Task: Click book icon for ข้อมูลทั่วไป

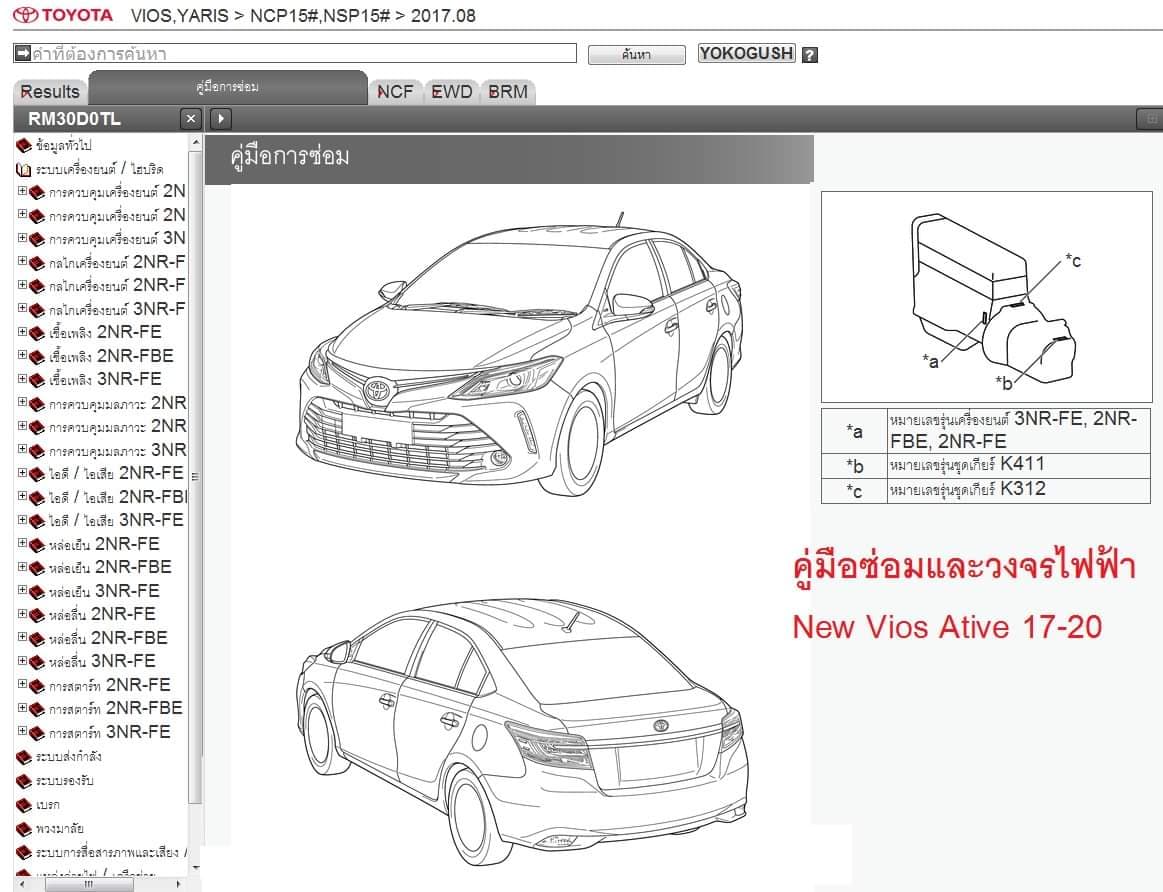Action: click(x=24, y=146)
